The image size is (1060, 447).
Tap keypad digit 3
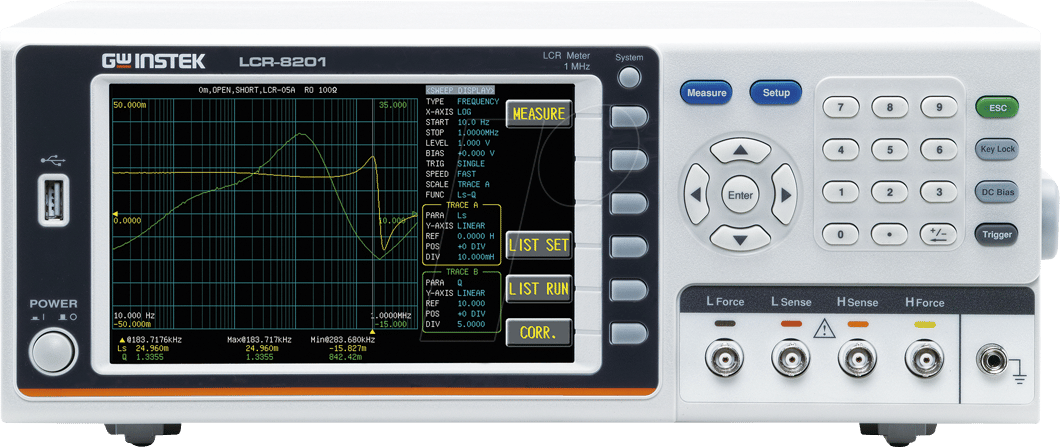(939, 191)
